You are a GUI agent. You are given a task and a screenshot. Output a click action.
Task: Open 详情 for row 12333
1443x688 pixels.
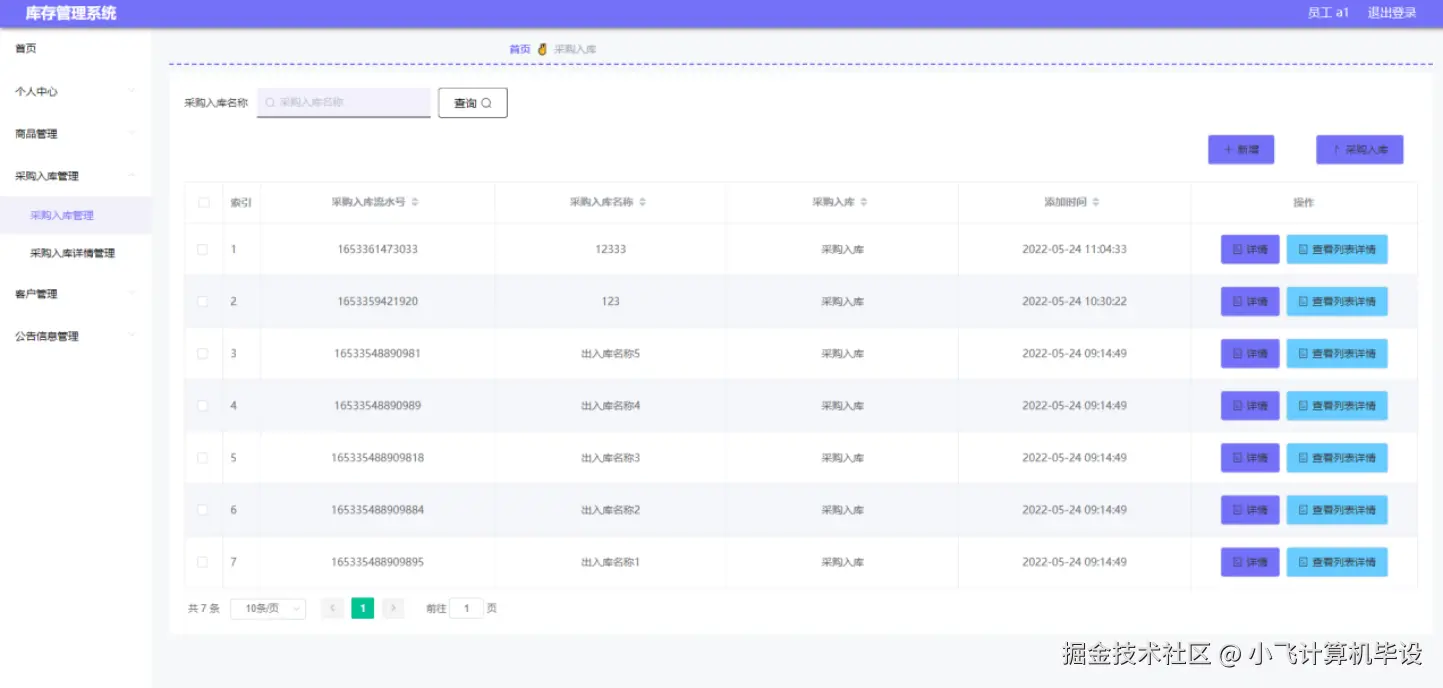[1250, 249]
